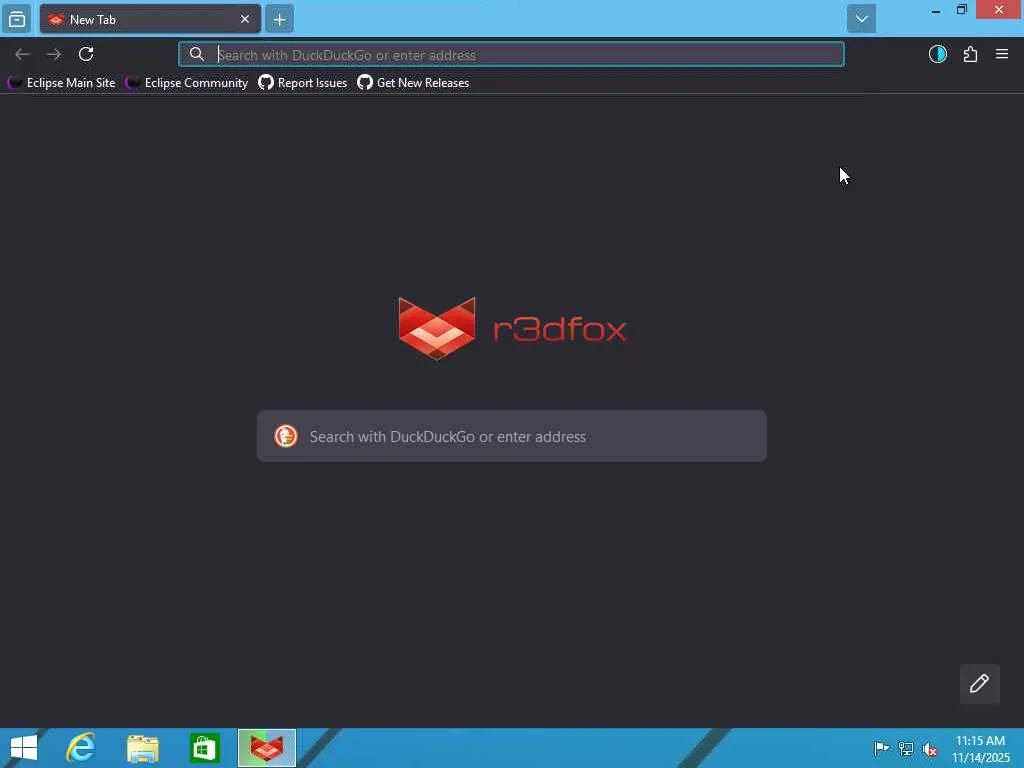
Task: Open Windows Store from taskbar
Action: (204, 748)
